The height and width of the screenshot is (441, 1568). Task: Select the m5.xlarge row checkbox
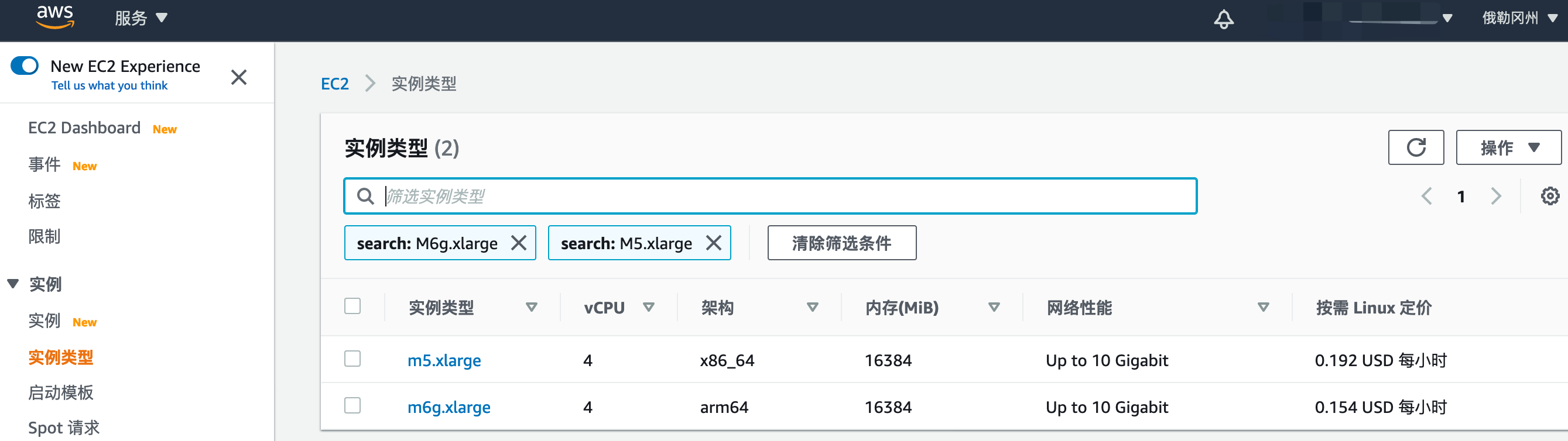[x=352, y=359]
